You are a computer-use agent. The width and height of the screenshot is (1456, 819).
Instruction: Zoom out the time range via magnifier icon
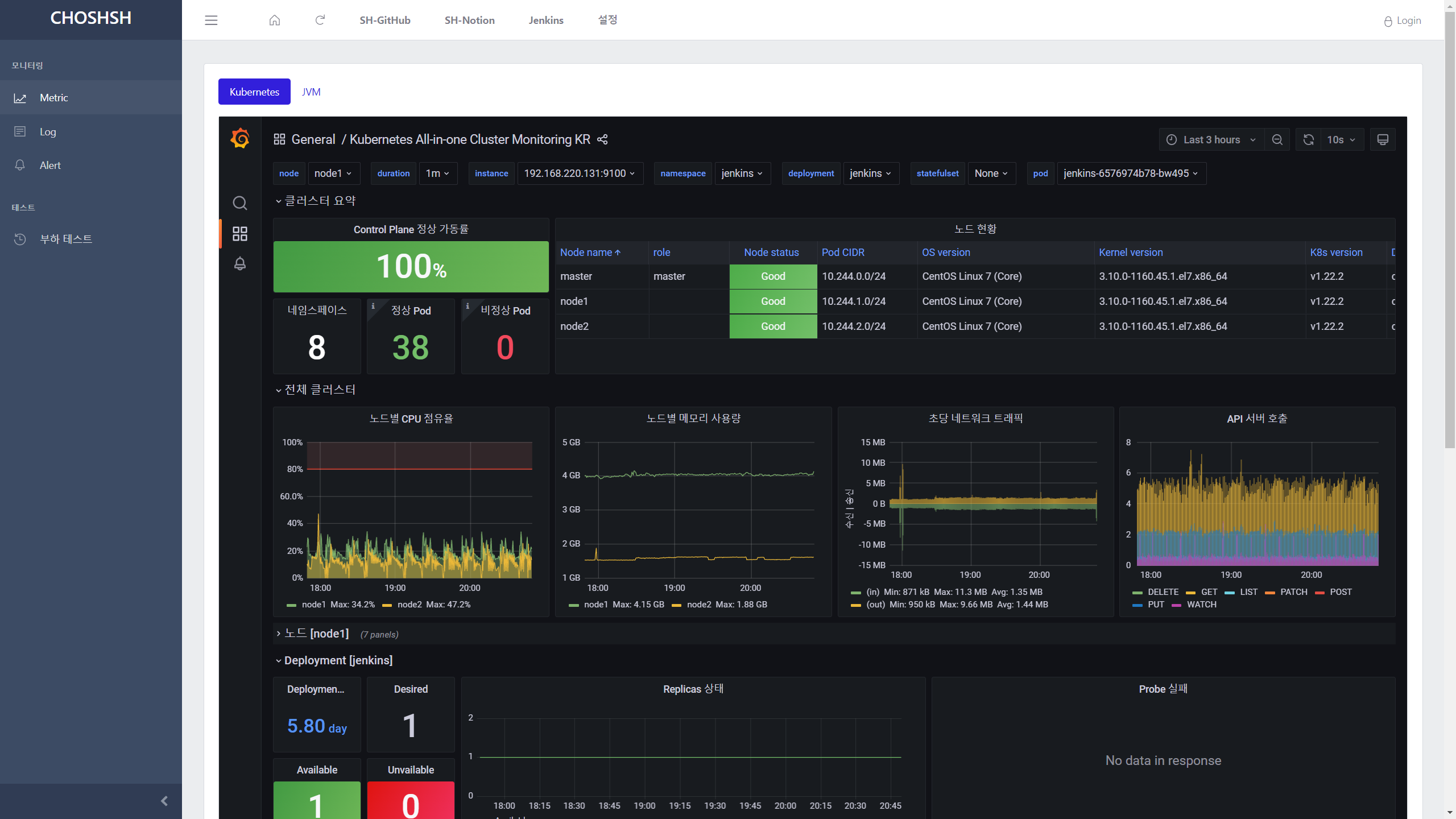(x=1277, y=139)
